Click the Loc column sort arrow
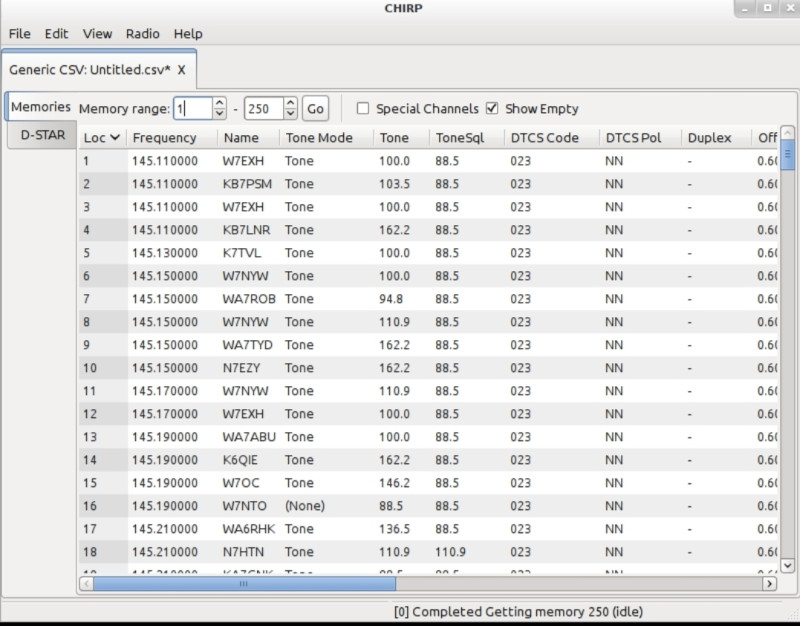 [116, 138]
